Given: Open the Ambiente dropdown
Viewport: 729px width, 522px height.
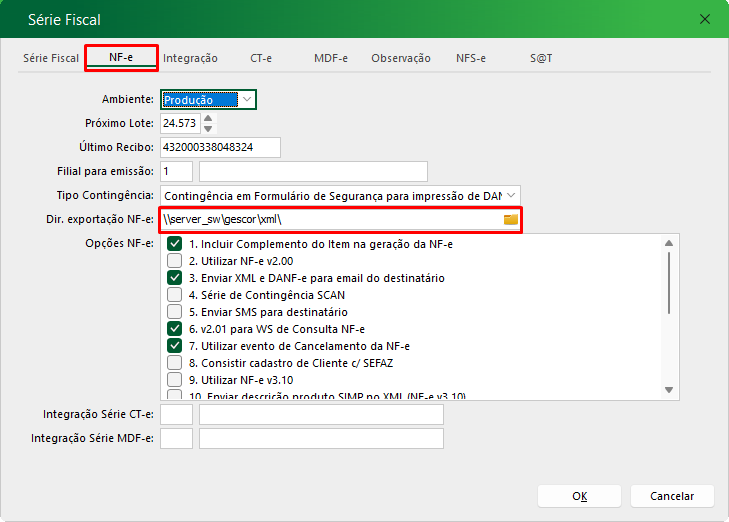Looking at the screenshot, I should pos(246,99).
